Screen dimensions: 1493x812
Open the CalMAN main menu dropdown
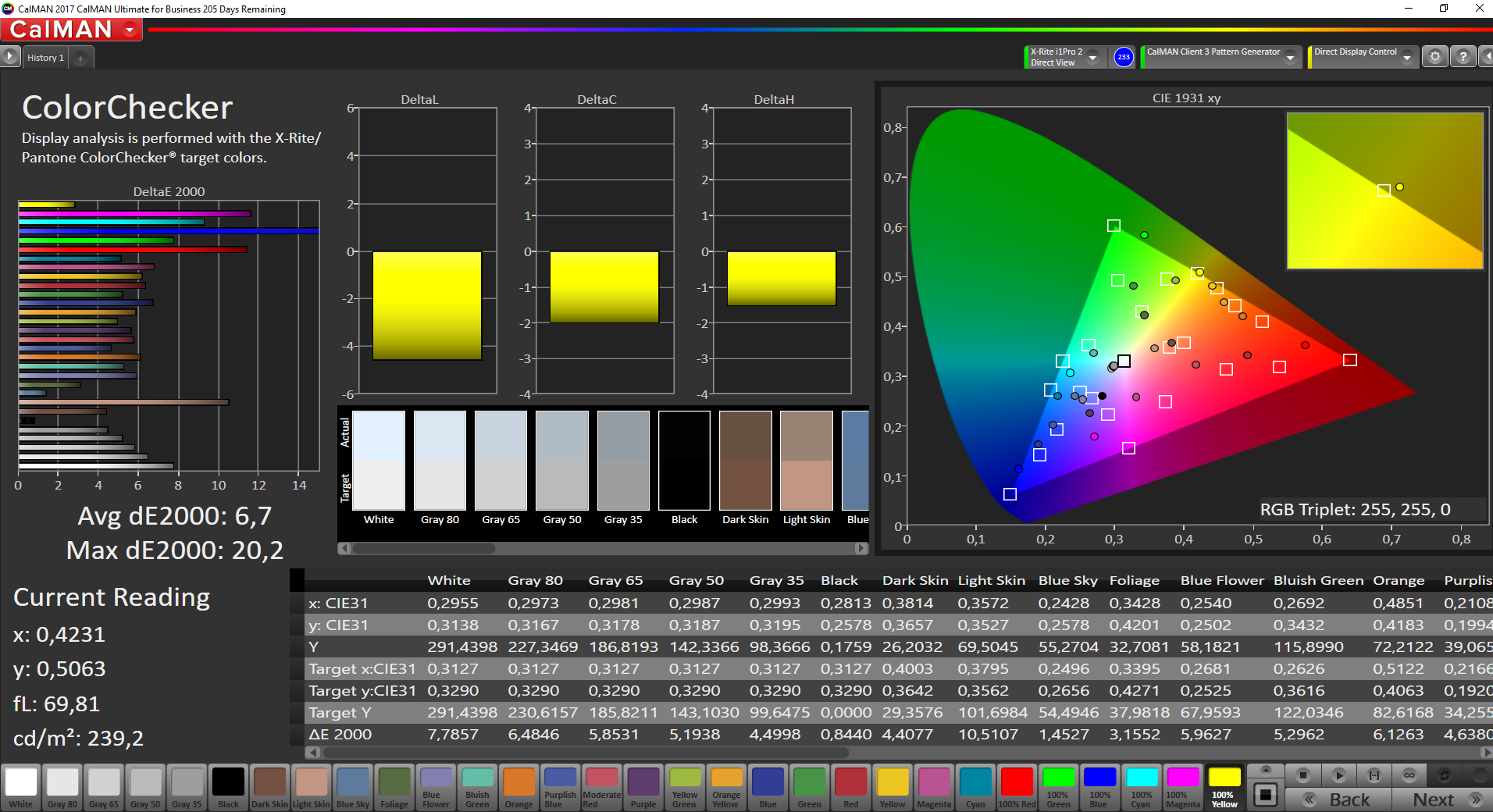click(130, 30)
